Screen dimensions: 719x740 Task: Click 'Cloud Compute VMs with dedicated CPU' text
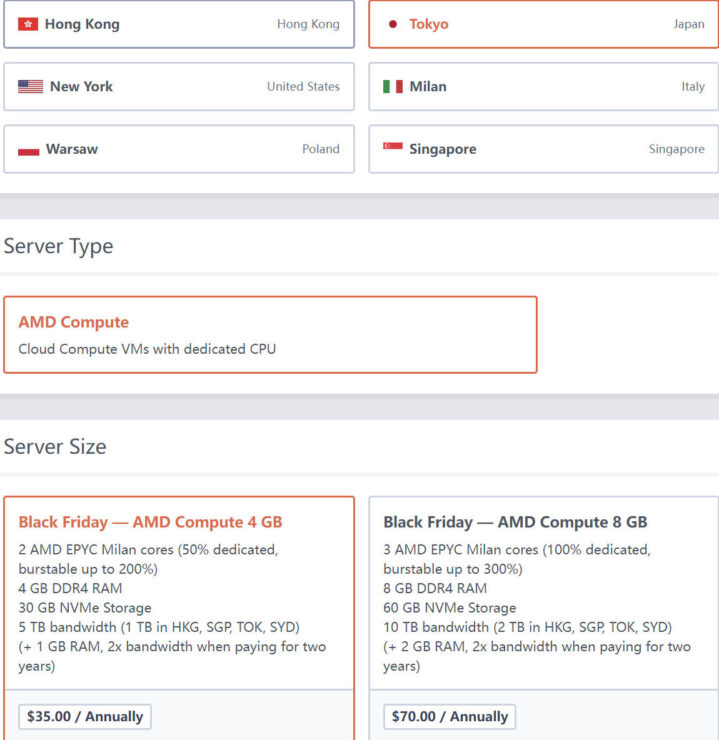[x=147, y=349]
